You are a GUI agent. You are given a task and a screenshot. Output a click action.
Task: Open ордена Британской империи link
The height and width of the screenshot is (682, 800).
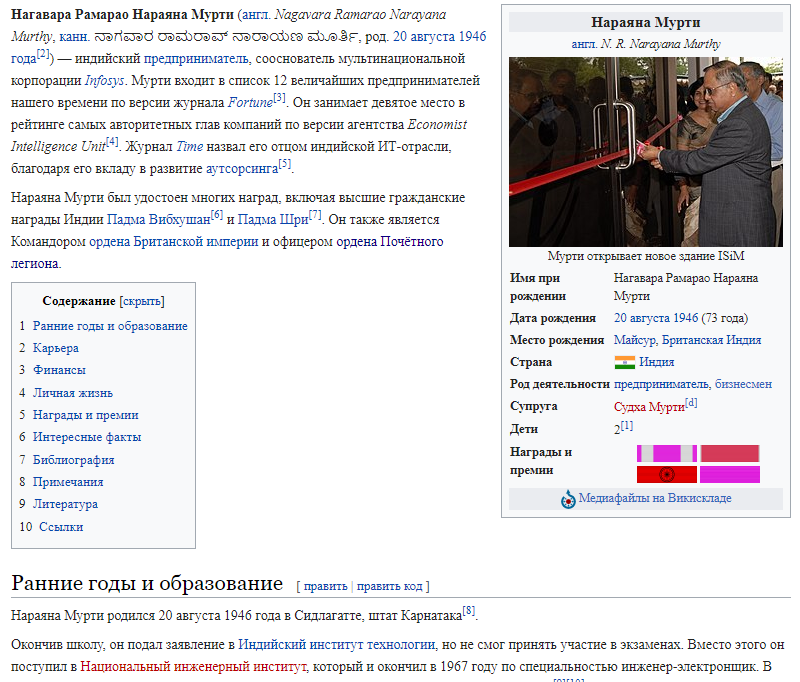click(x=173, y=241)
